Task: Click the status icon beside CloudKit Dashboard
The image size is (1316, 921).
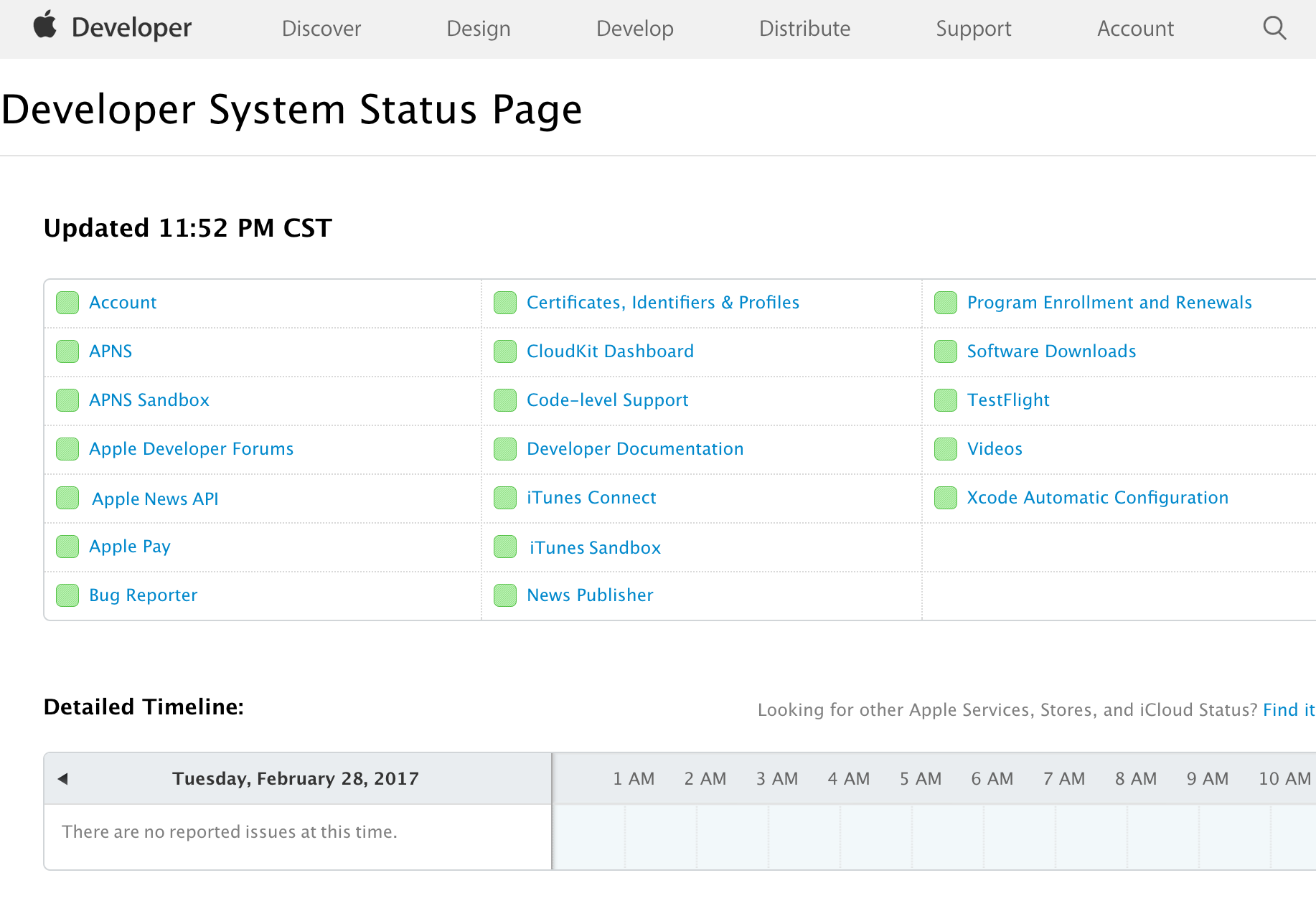Action: tap(505, 351)
